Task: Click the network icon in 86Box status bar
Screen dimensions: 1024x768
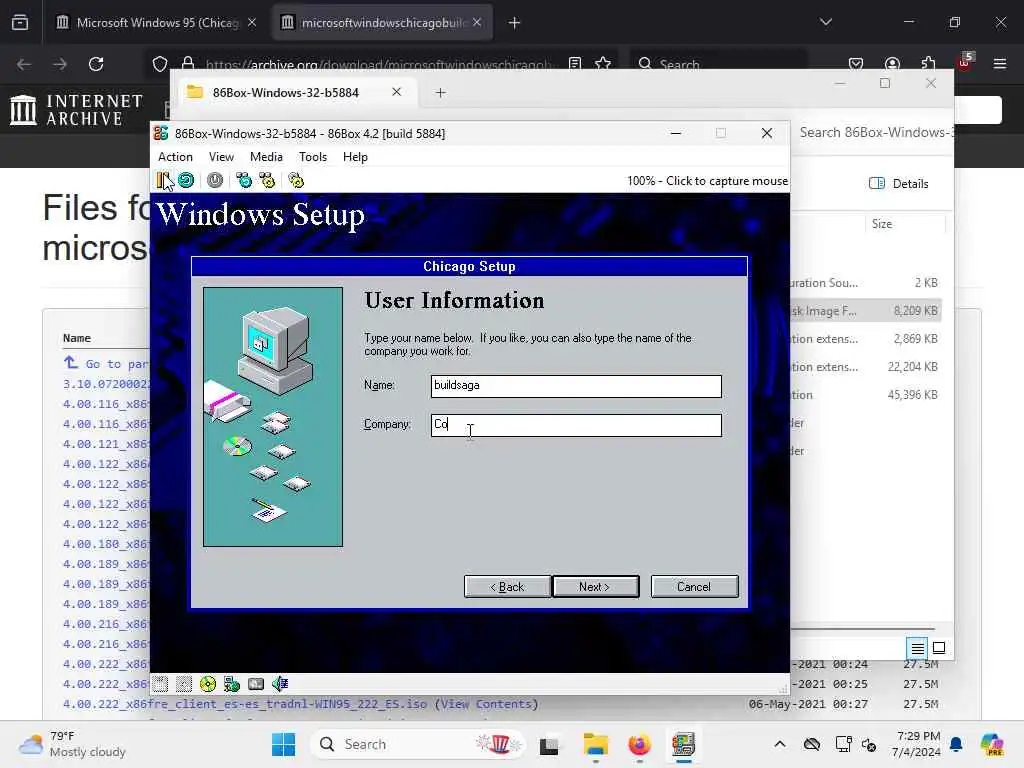Action: 232,684
